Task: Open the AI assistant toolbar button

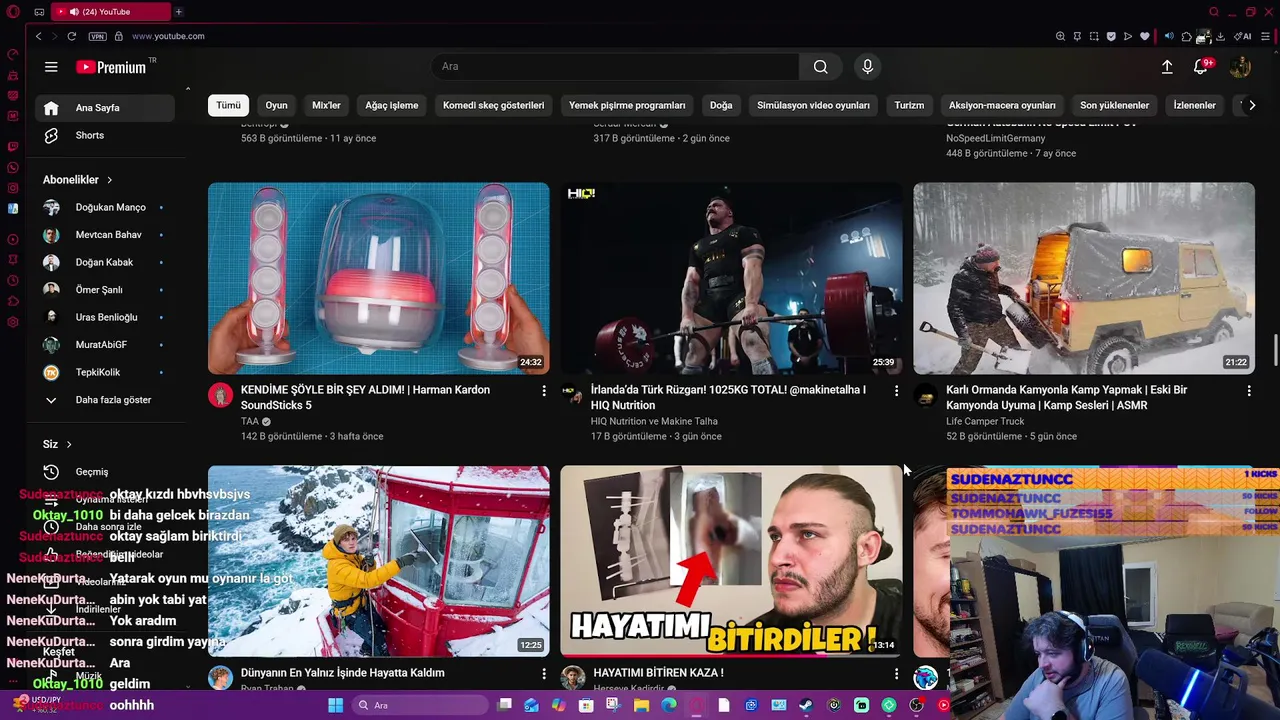Action: [x=1243, y=36]
